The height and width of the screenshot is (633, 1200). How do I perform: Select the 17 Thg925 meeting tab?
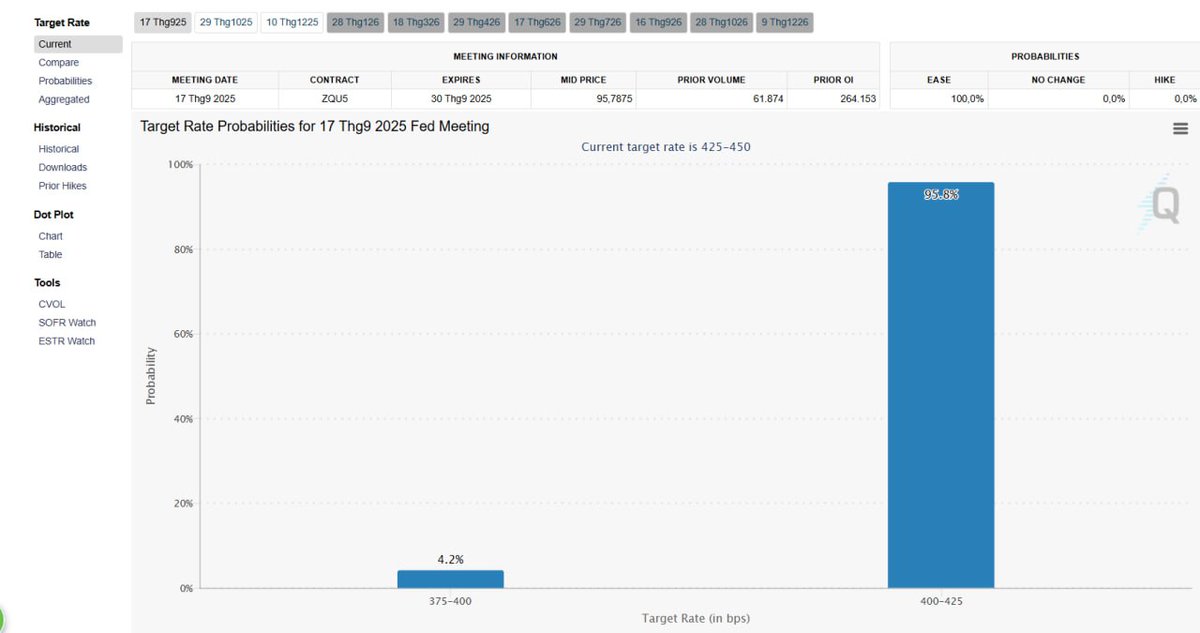tap(163, 22)
